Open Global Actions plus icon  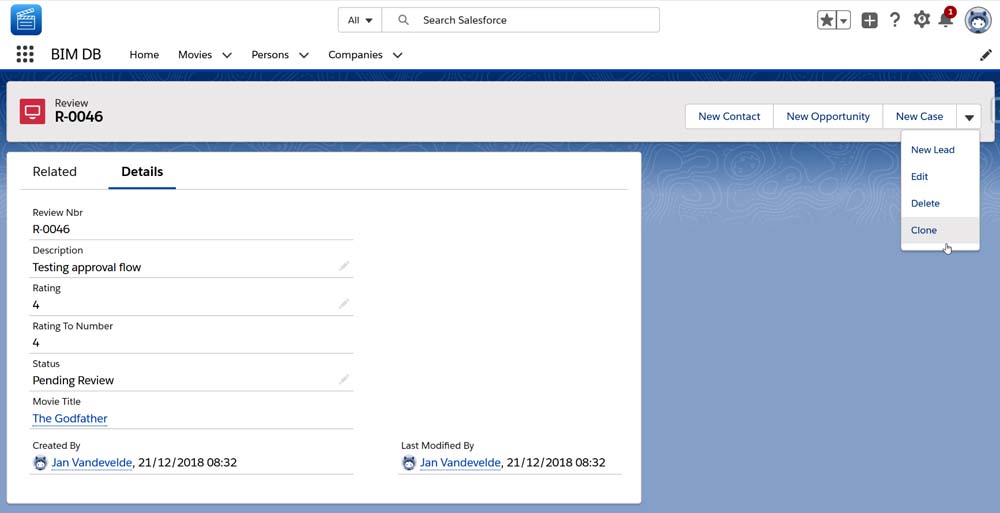[x=869, y=20]
